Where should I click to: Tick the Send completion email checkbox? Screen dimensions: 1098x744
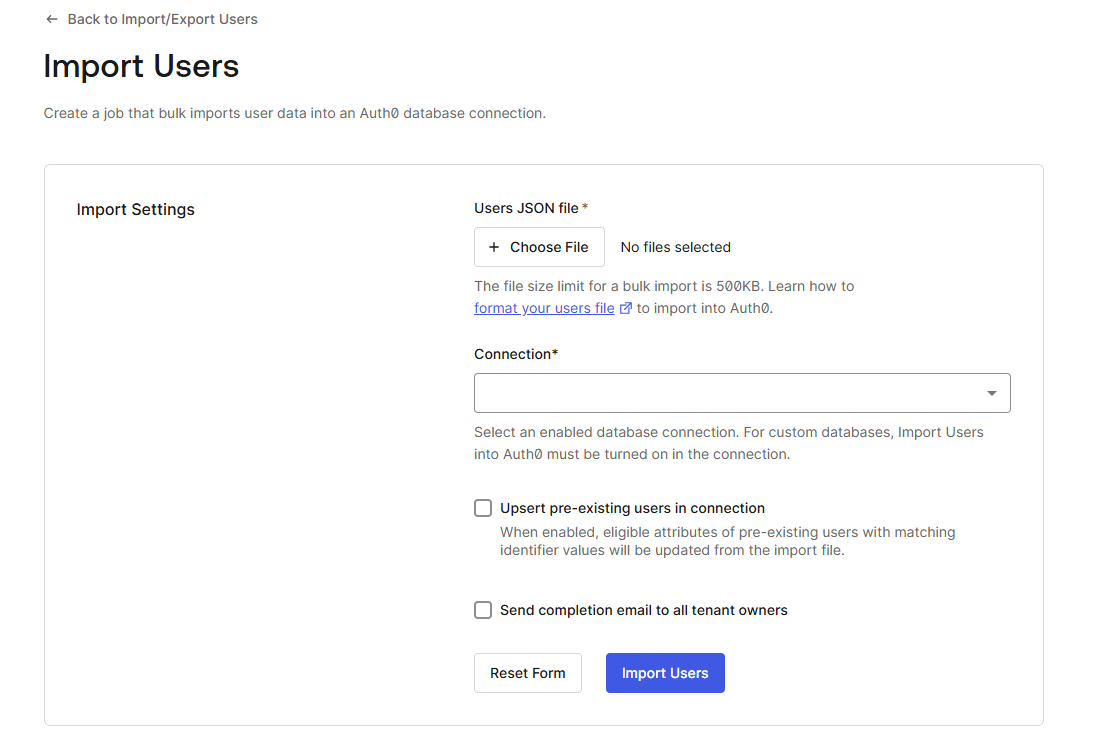(483, 610)
